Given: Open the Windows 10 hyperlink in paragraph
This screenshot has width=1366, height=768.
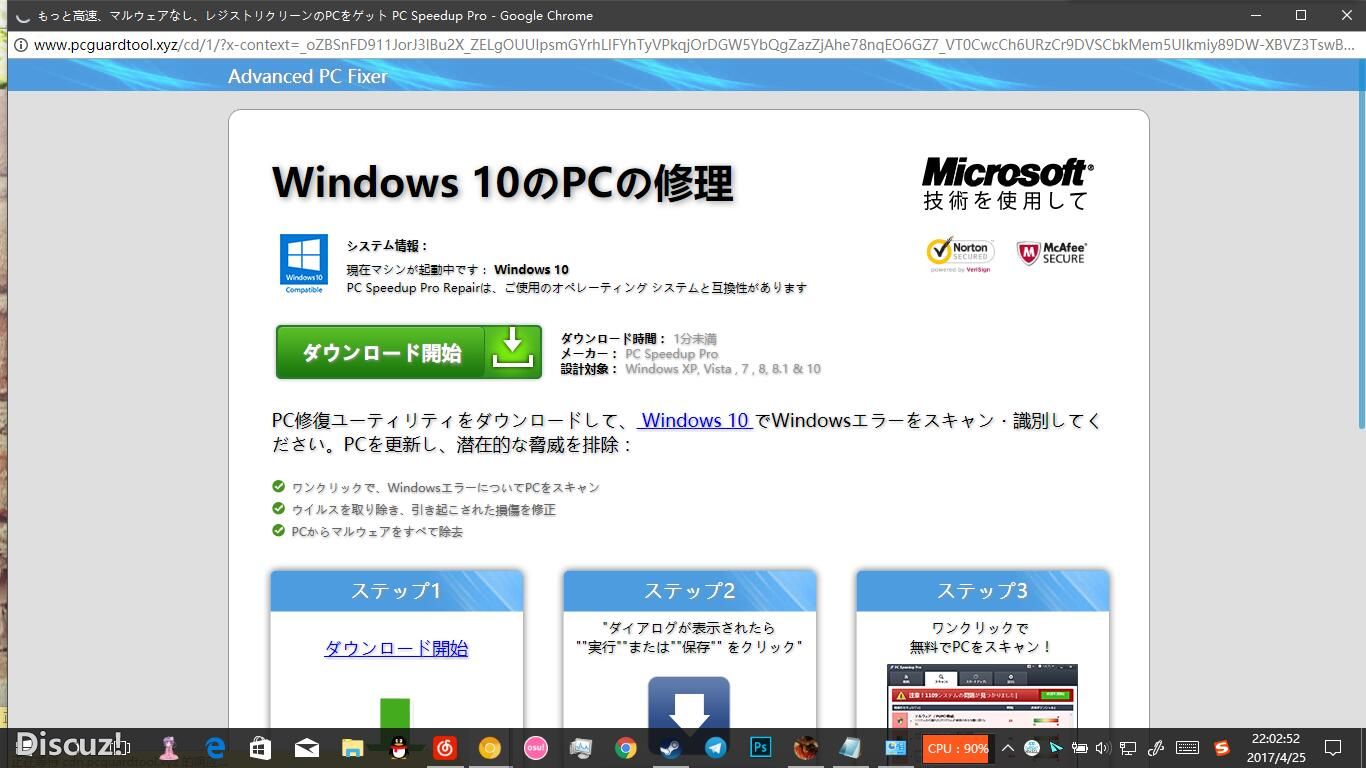Looking at the screenshot, I should 695,420.
